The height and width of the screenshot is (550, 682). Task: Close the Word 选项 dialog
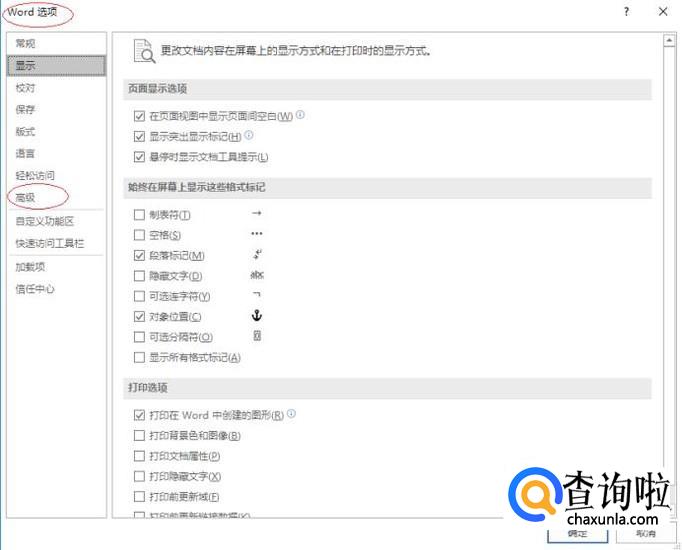tap(663, 12)
